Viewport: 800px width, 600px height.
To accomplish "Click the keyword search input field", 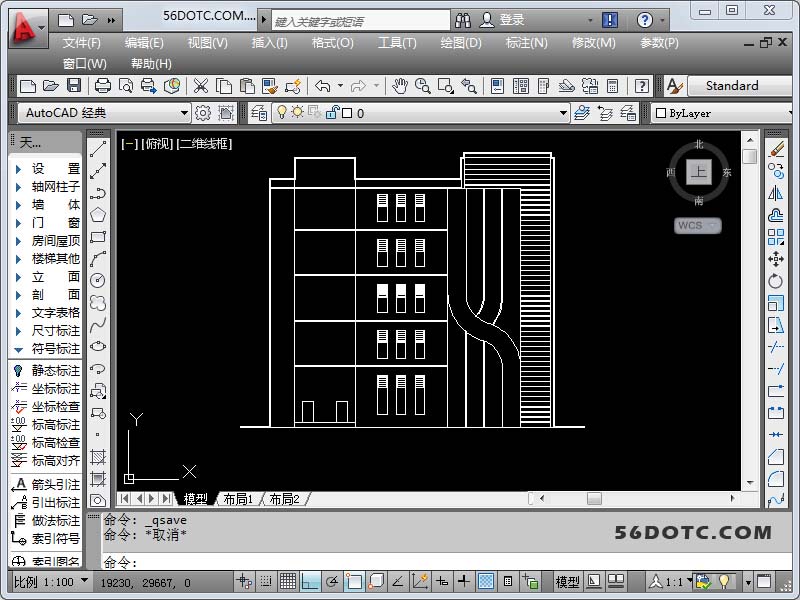I will pos(357,20).
